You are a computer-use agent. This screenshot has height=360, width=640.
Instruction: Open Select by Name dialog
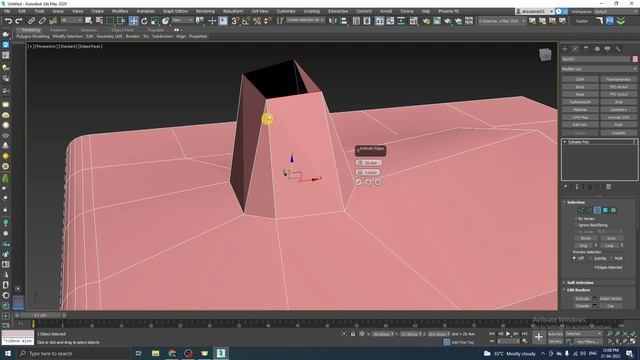[99, 21]
